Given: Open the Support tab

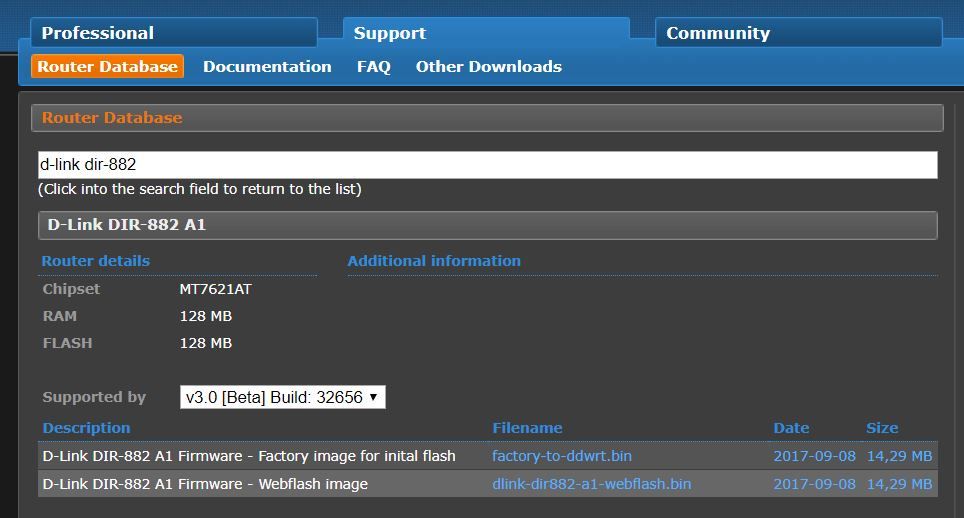Looking at the screenshot, I should point(486,33).
